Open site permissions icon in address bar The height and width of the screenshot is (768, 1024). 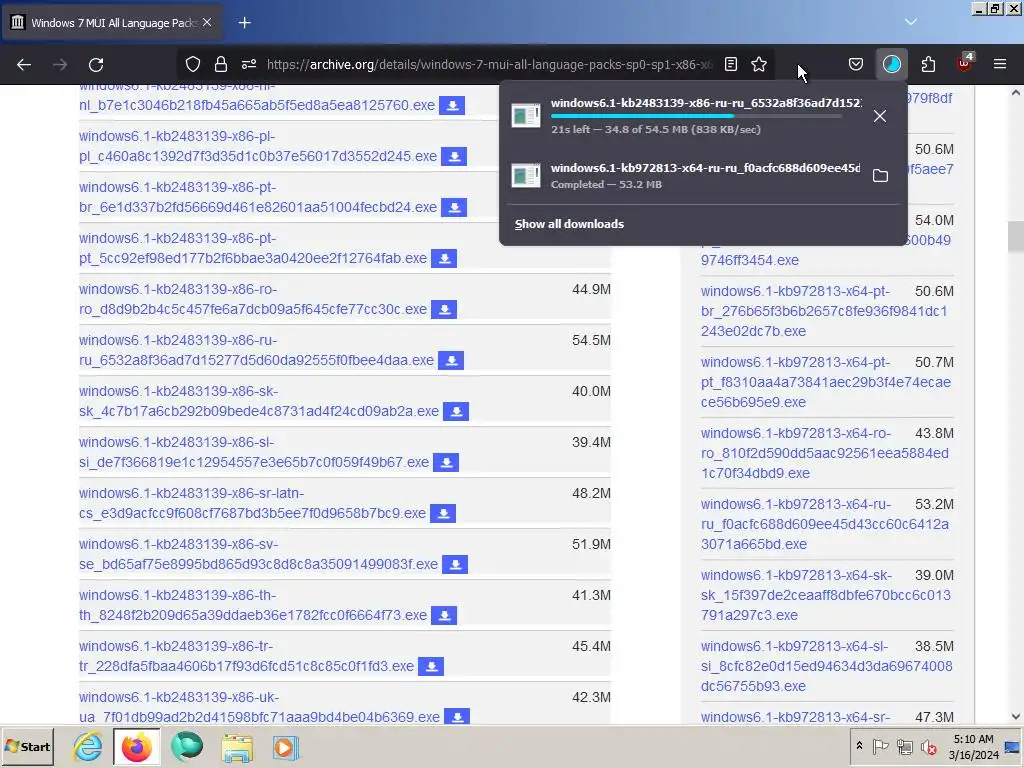click(249, 64)
